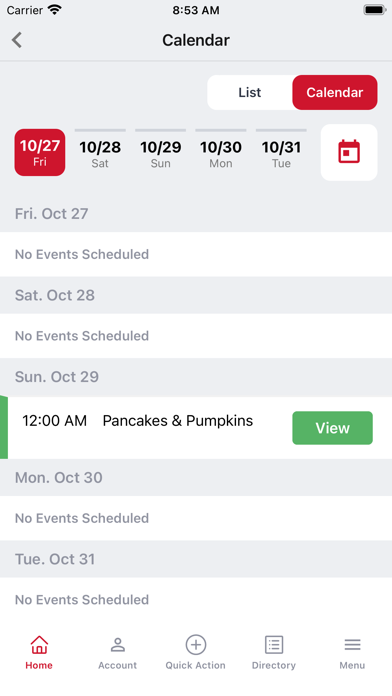Select the 10/28 Sat date
The image size is (392, 696).
[x=100, y=152]
